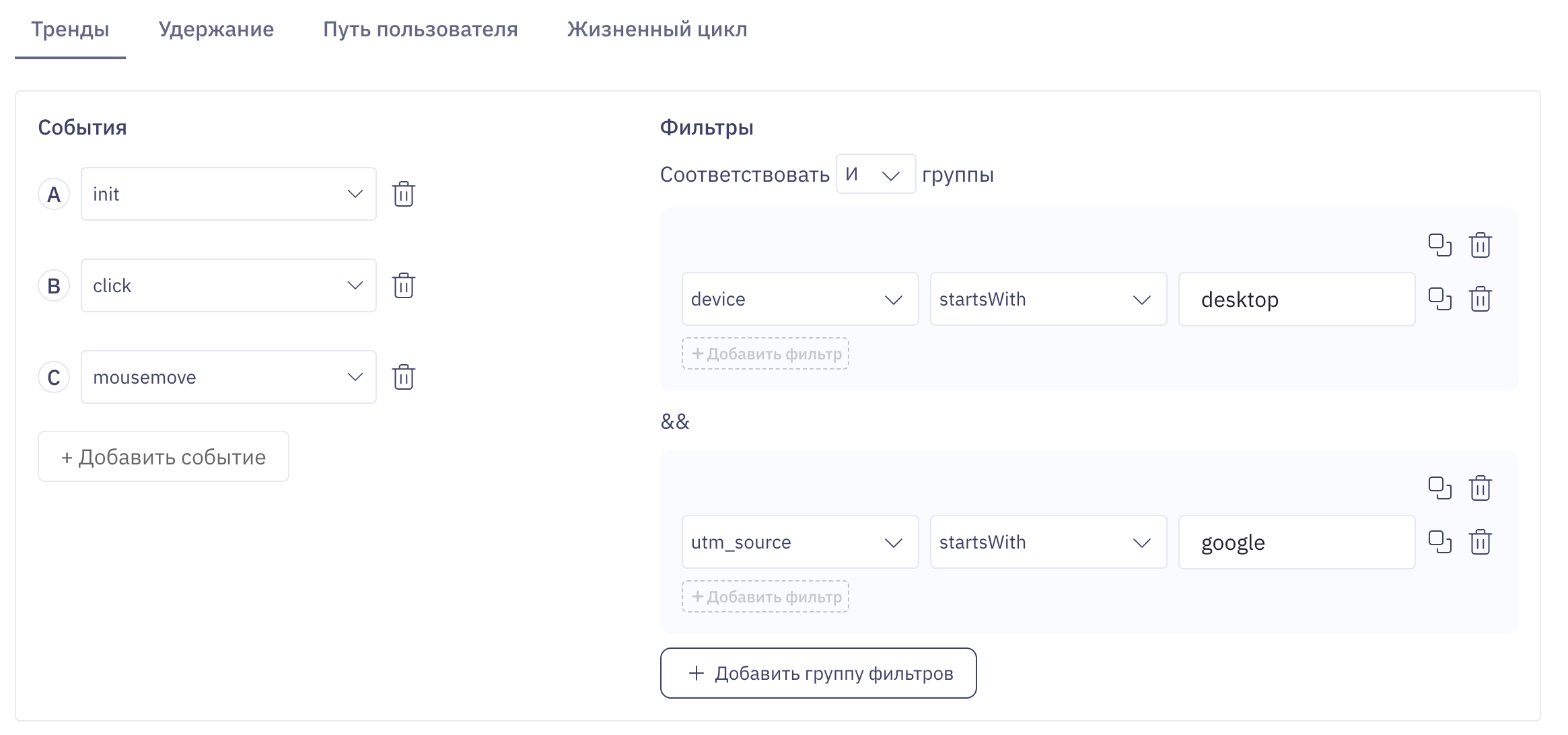Open the device property dropdown
Screen dimensions: 1568x735
pyautogui.click(x=799, y=299)
